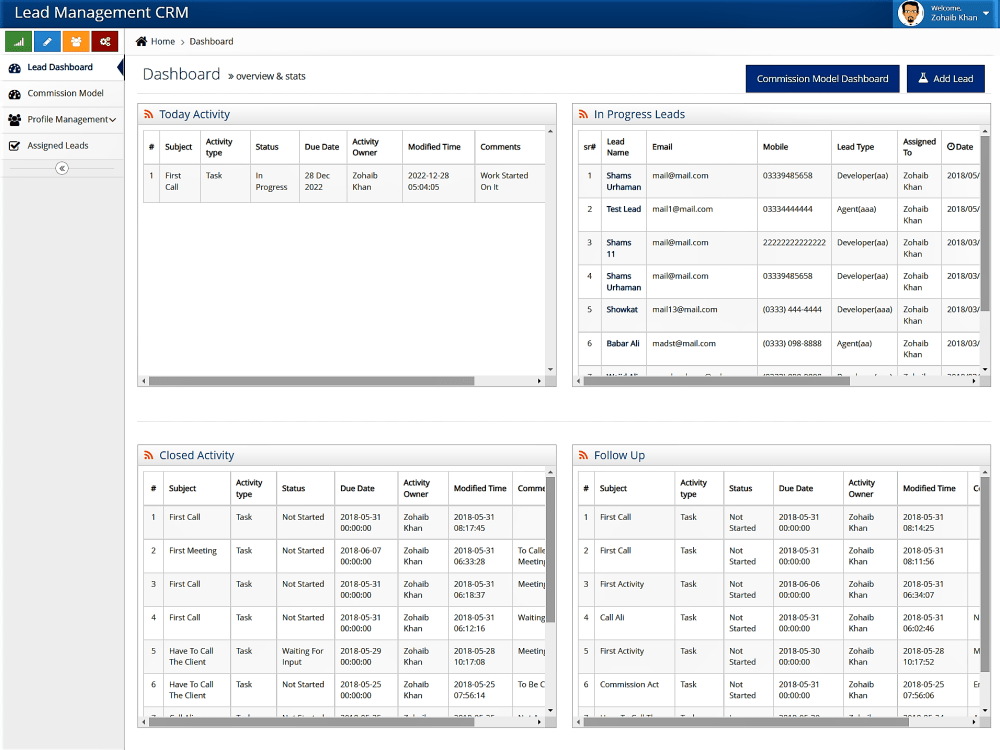Click the Add Lead button
The height and width of the screenshot is (750, 1000).
[x=946, y=78]
